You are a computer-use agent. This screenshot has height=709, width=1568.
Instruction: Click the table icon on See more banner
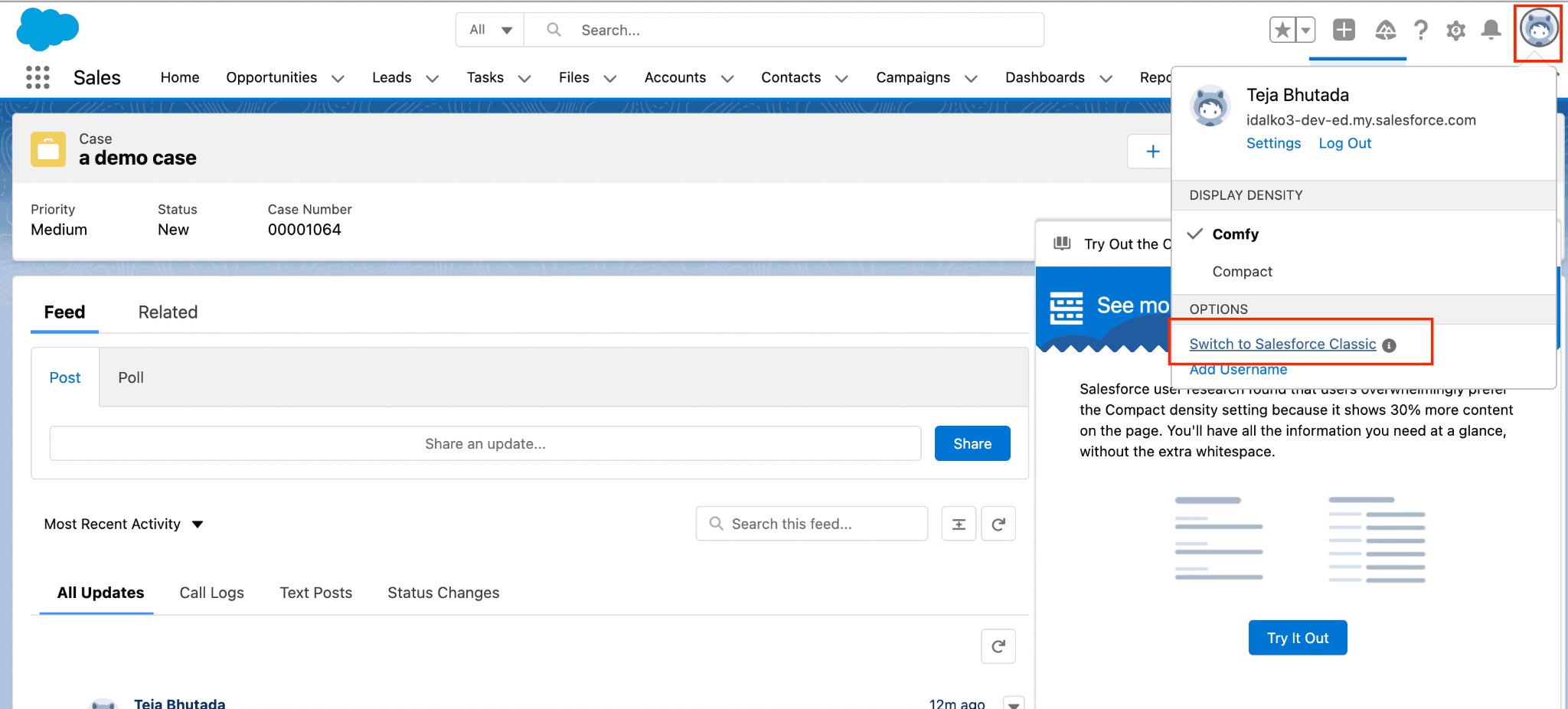[x=1067, y=308]
